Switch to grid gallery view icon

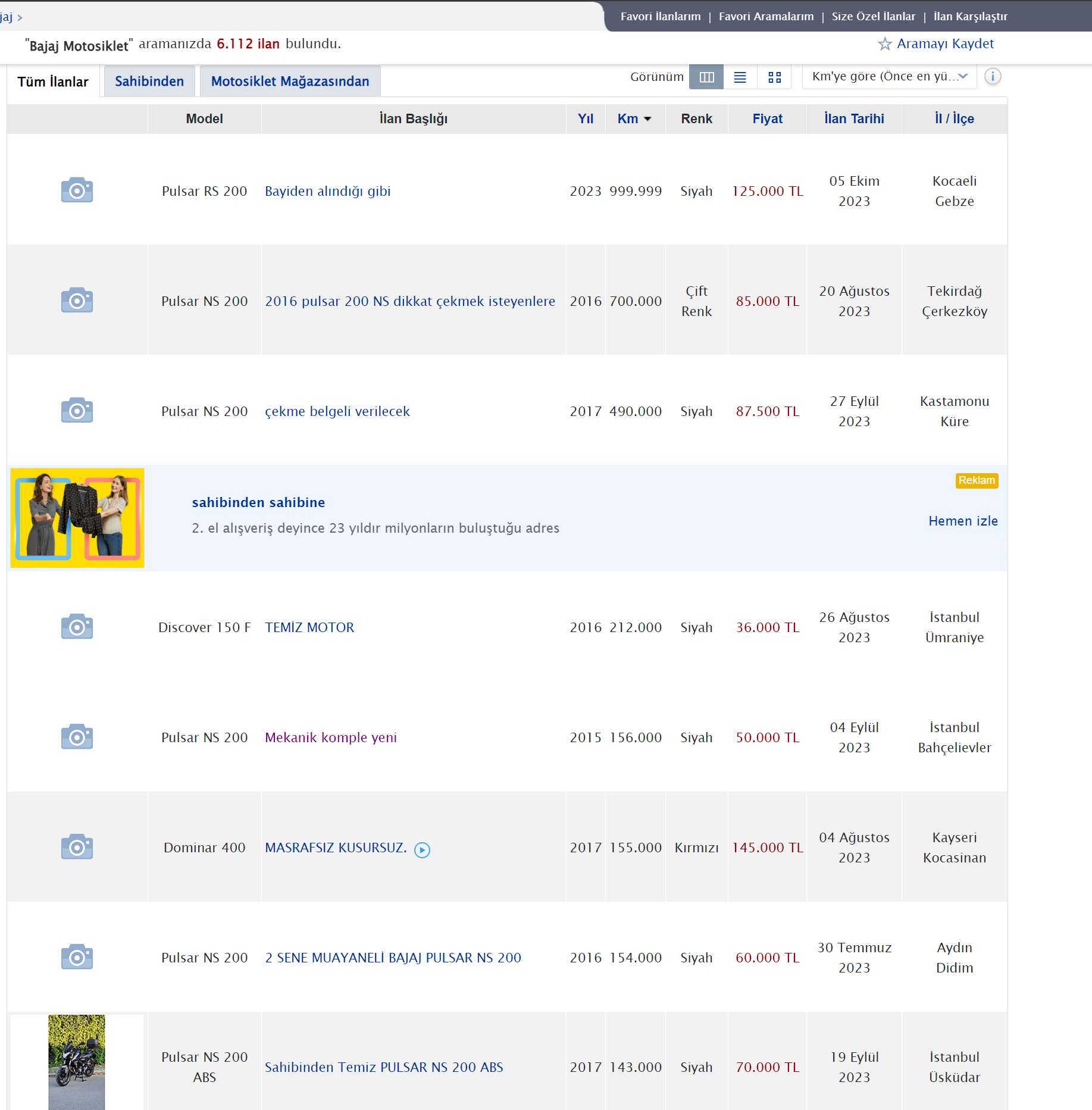point(774,77)
